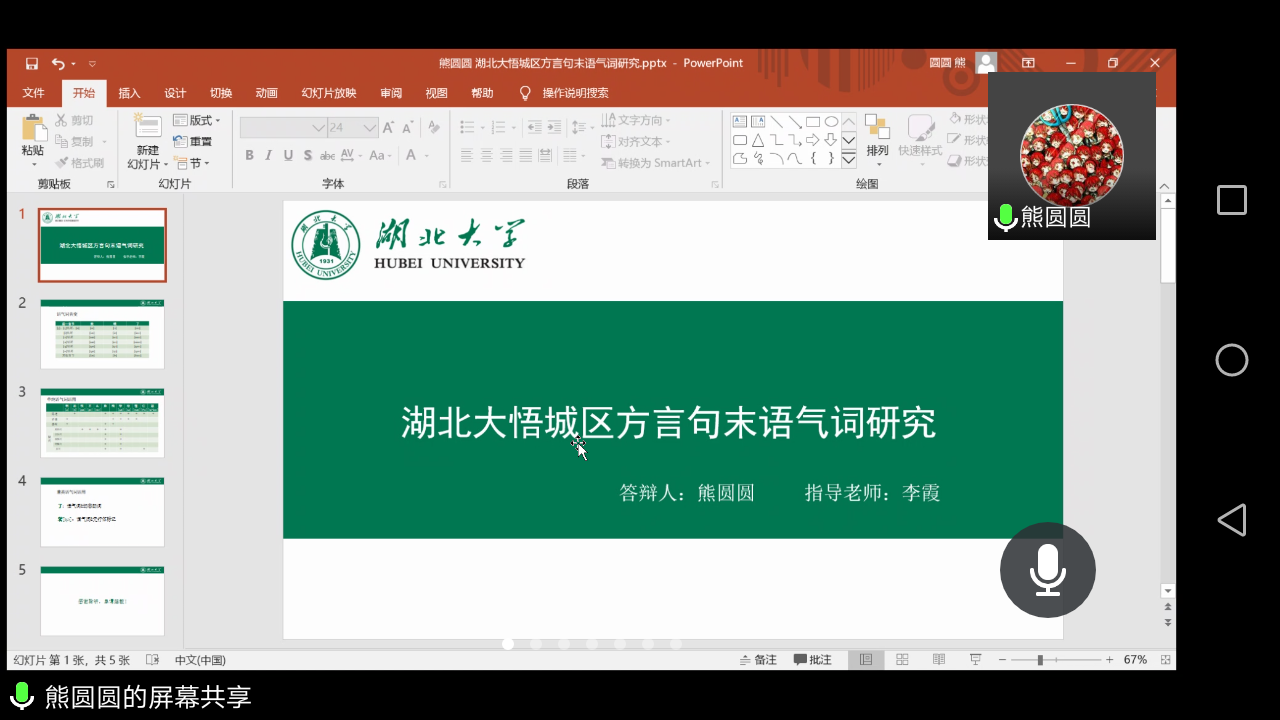Click the Undo arrow icon

[58, 63]
